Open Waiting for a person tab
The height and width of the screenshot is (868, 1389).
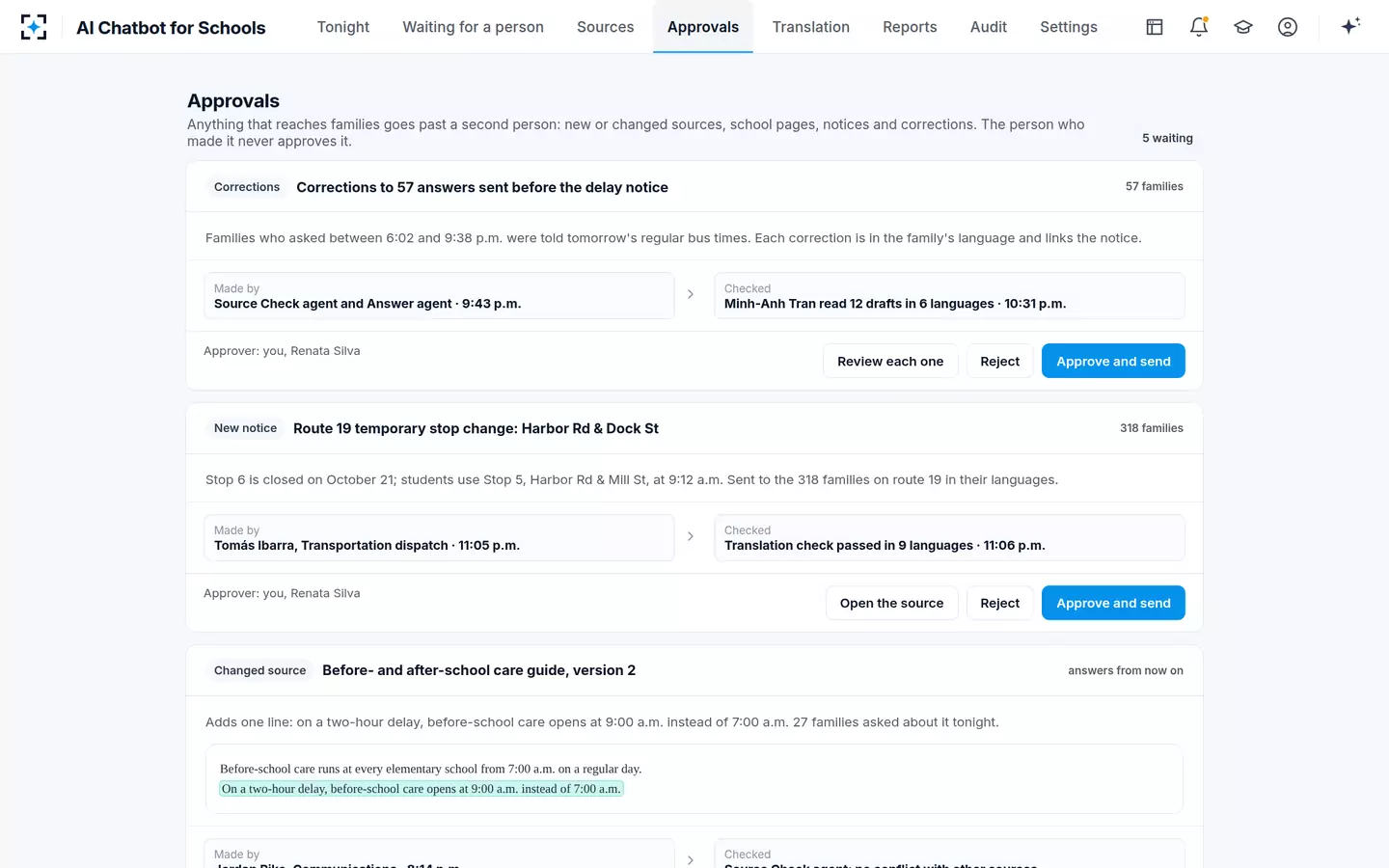[x=473, y=27]
